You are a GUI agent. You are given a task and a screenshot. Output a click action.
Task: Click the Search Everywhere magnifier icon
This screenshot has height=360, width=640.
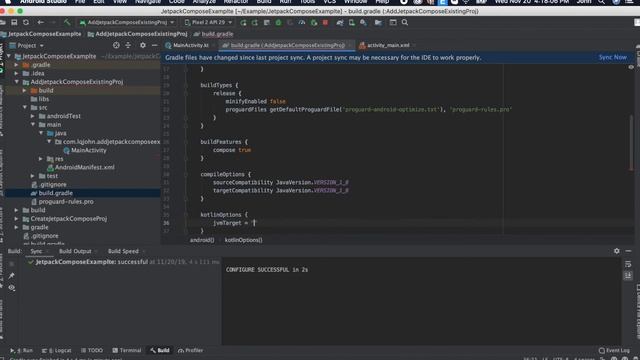pyautogui.click(x=405, y=22)
